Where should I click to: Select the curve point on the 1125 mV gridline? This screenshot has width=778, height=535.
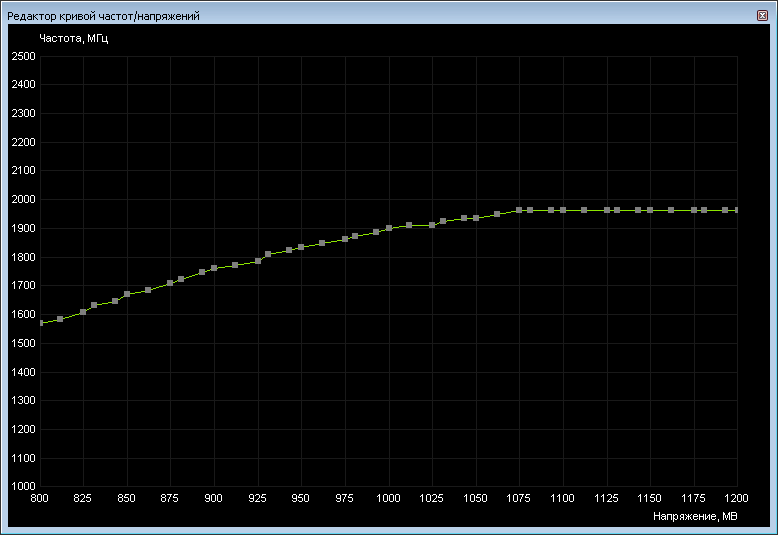607,210
